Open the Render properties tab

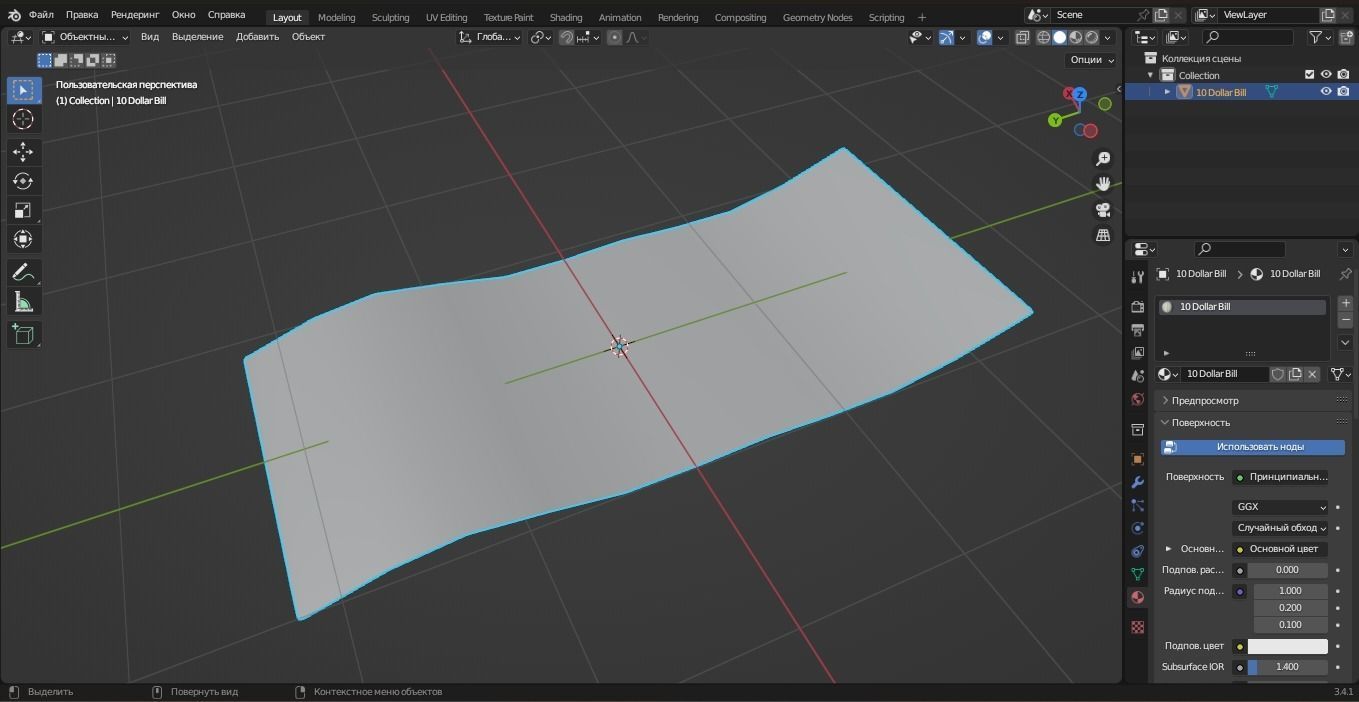coord(1137,306)
